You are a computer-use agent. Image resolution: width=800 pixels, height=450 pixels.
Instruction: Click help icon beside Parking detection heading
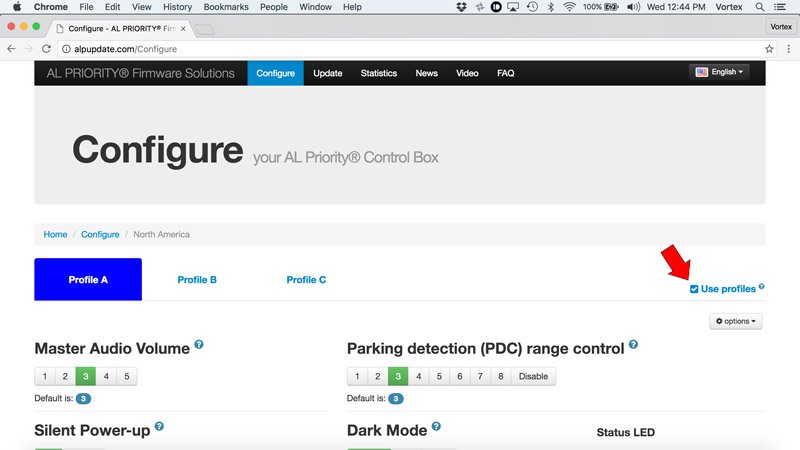633,344
